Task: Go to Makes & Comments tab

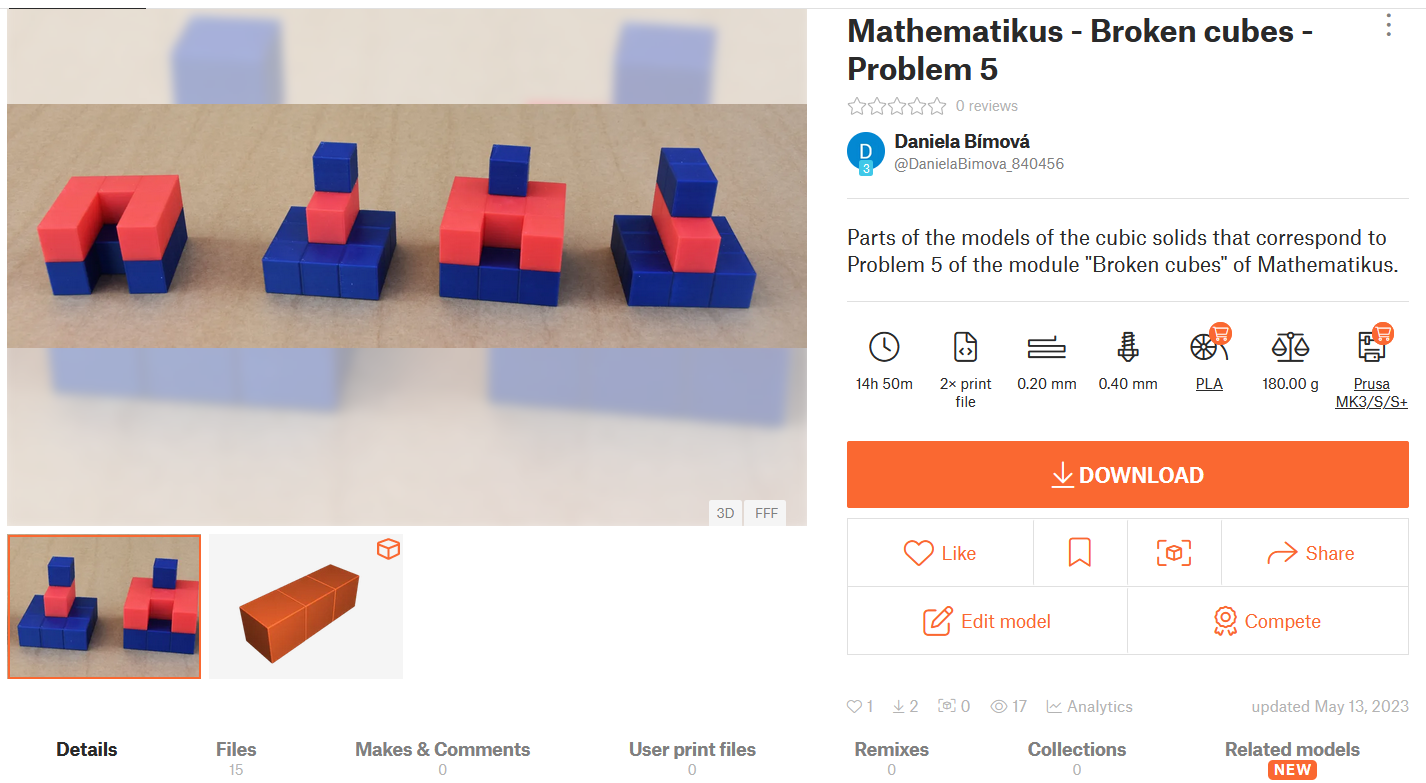Action: click(442, 750)
